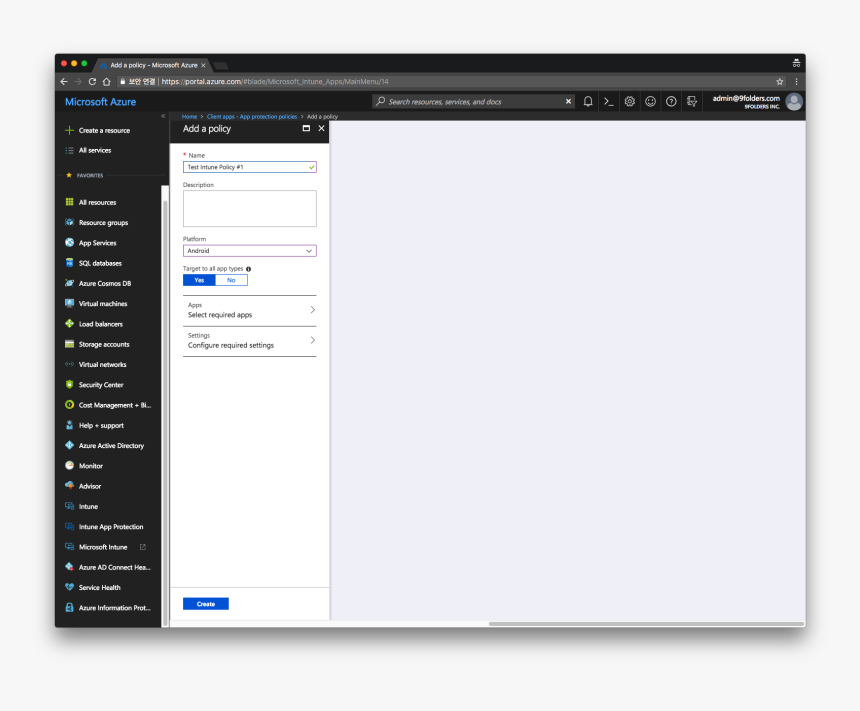Image resolution: width=860 pixels, height=711 pixels.
Task: Open help with the question mark icon
Action: [670, 100]
